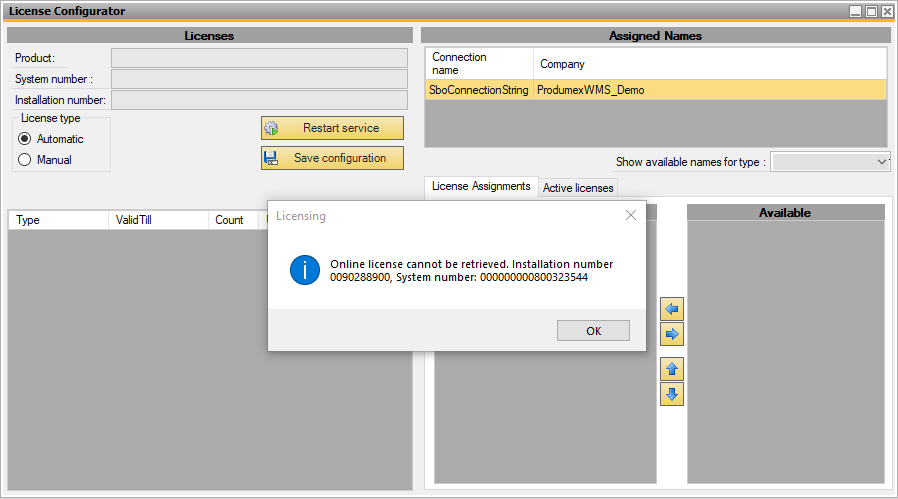This screenshot has height=499, width=898.
Task: Click the blue down arrow button
Action: click(672, 394)
